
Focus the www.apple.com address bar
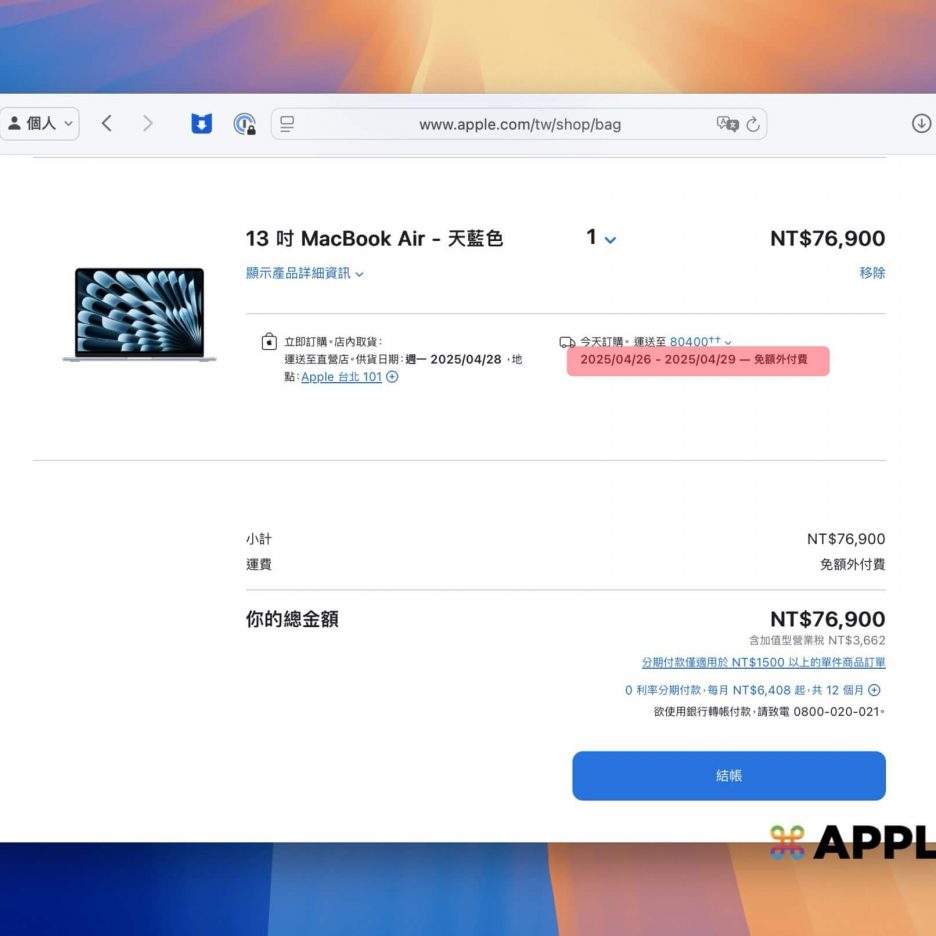(519, 124)
